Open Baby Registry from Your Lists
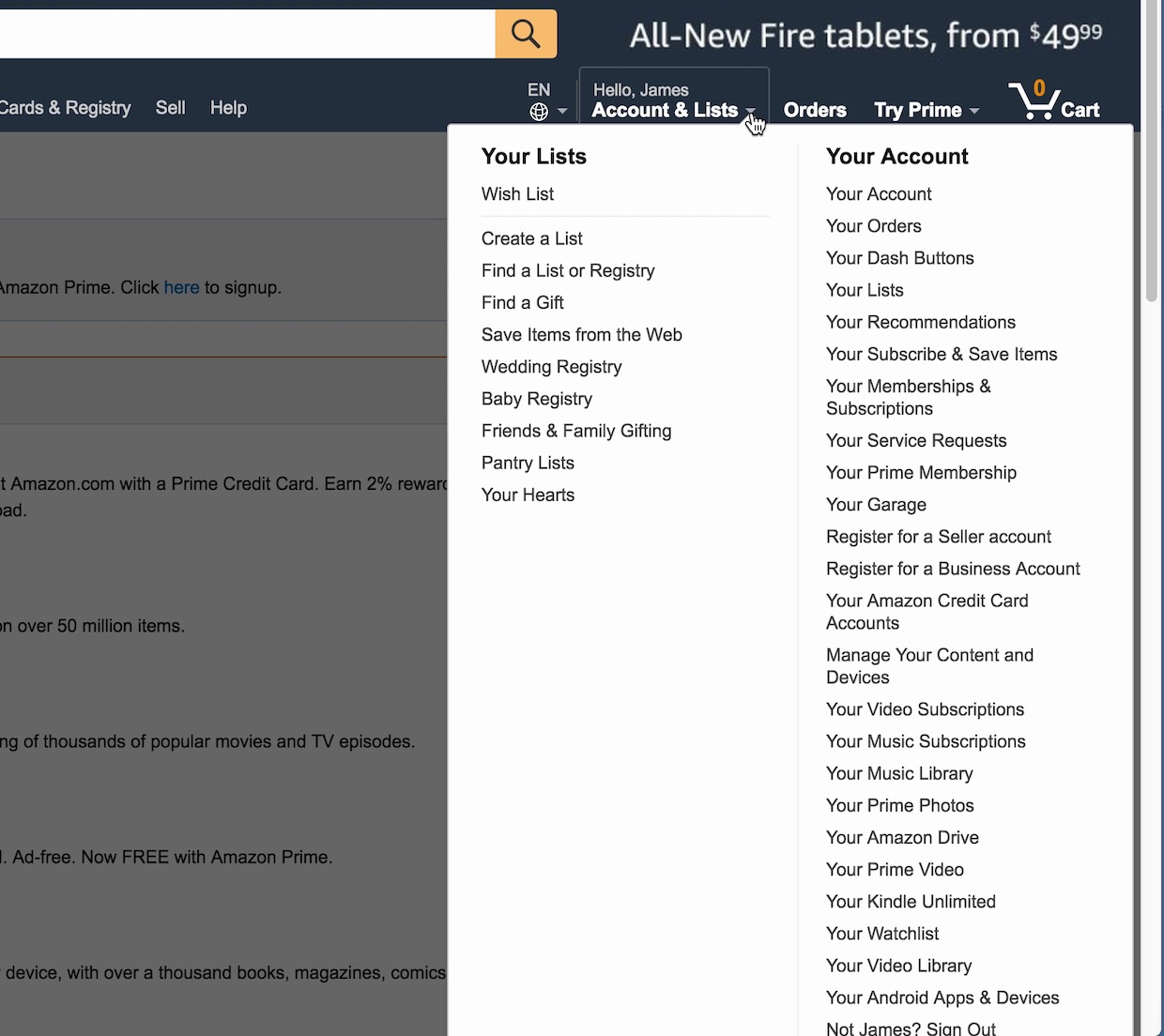The width and height of the screenshot is (1164, 1036). pos(536,399)
